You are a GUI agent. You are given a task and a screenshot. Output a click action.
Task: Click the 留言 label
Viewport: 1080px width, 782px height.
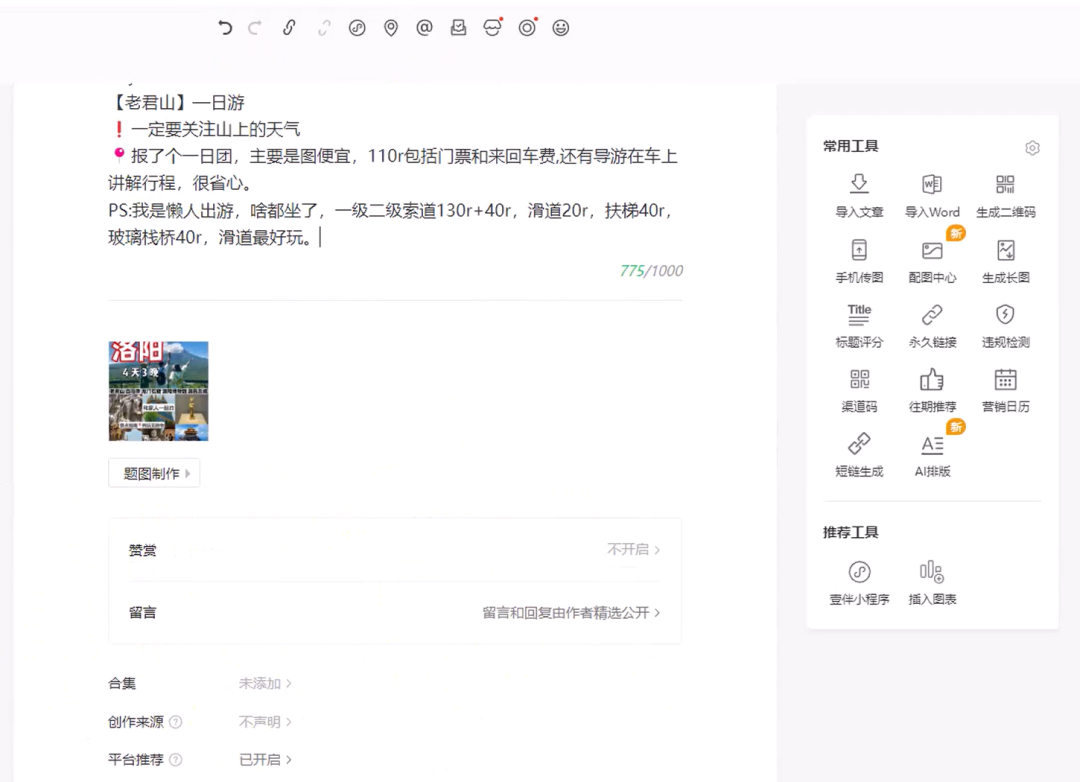tap(143, 613)
